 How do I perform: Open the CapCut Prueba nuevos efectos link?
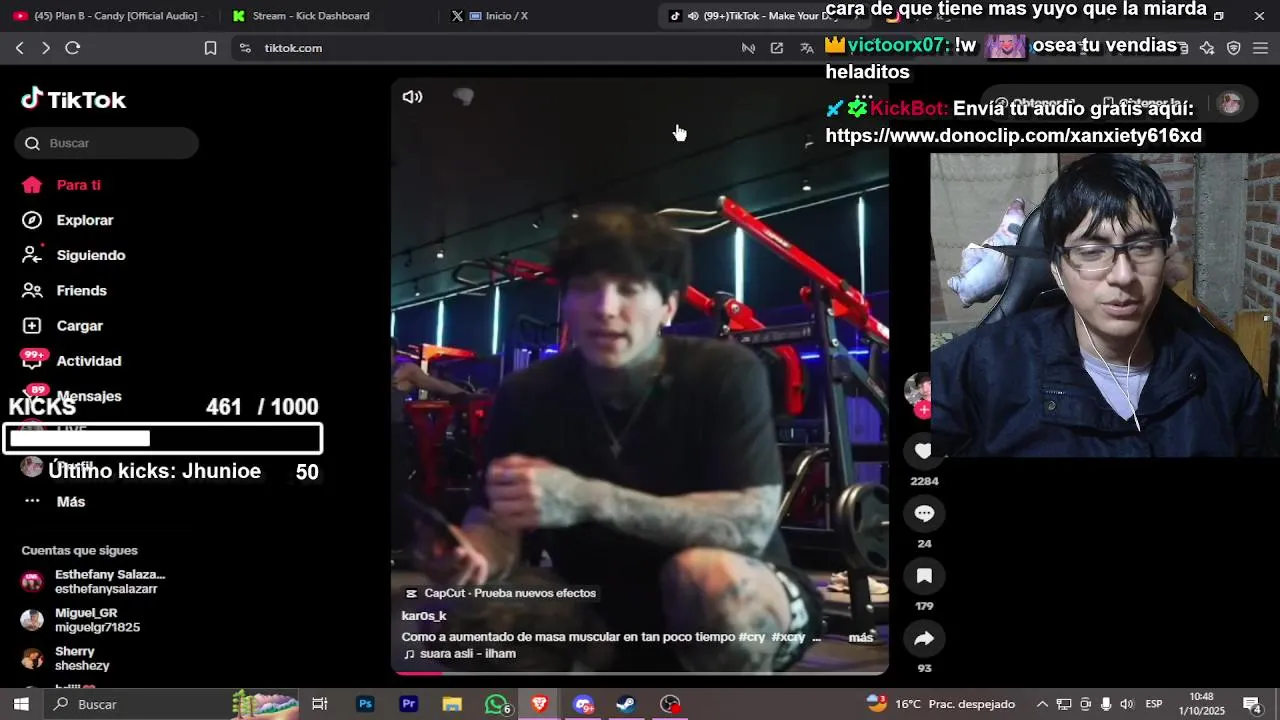click(x=501, y=593)
